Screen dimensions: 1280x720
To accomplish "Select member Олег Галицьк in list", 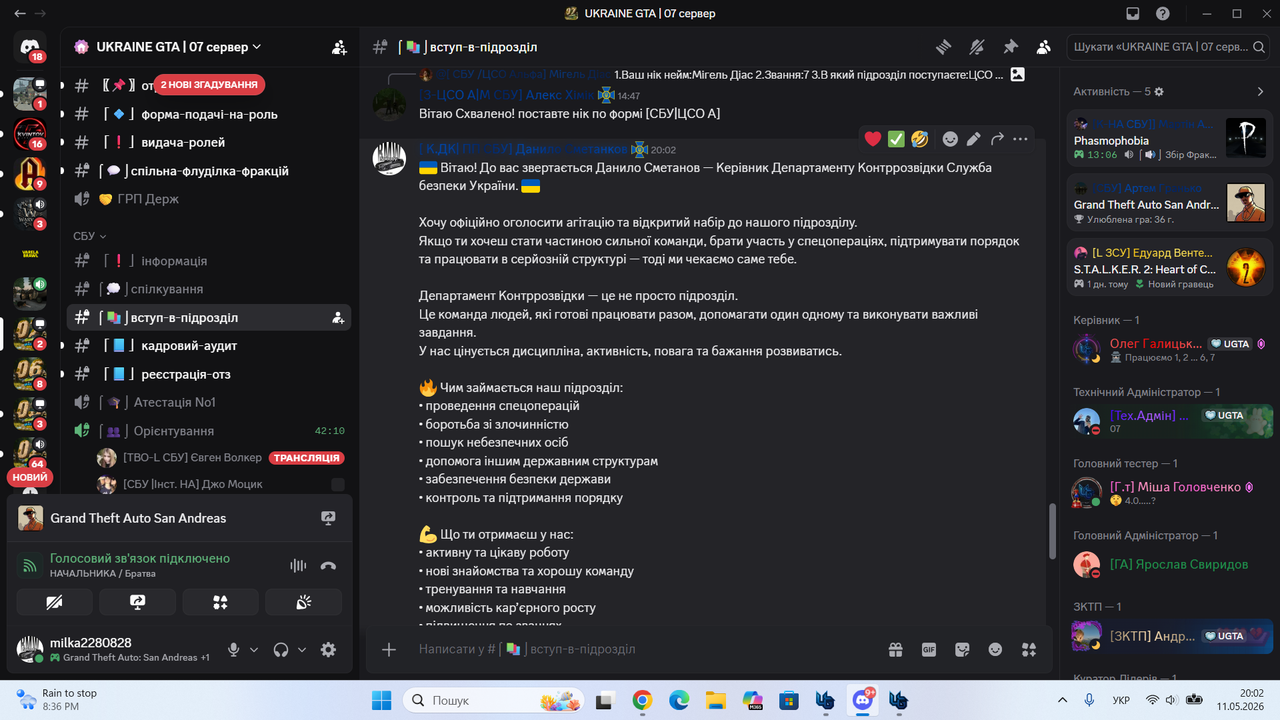I will (1170, 349).
